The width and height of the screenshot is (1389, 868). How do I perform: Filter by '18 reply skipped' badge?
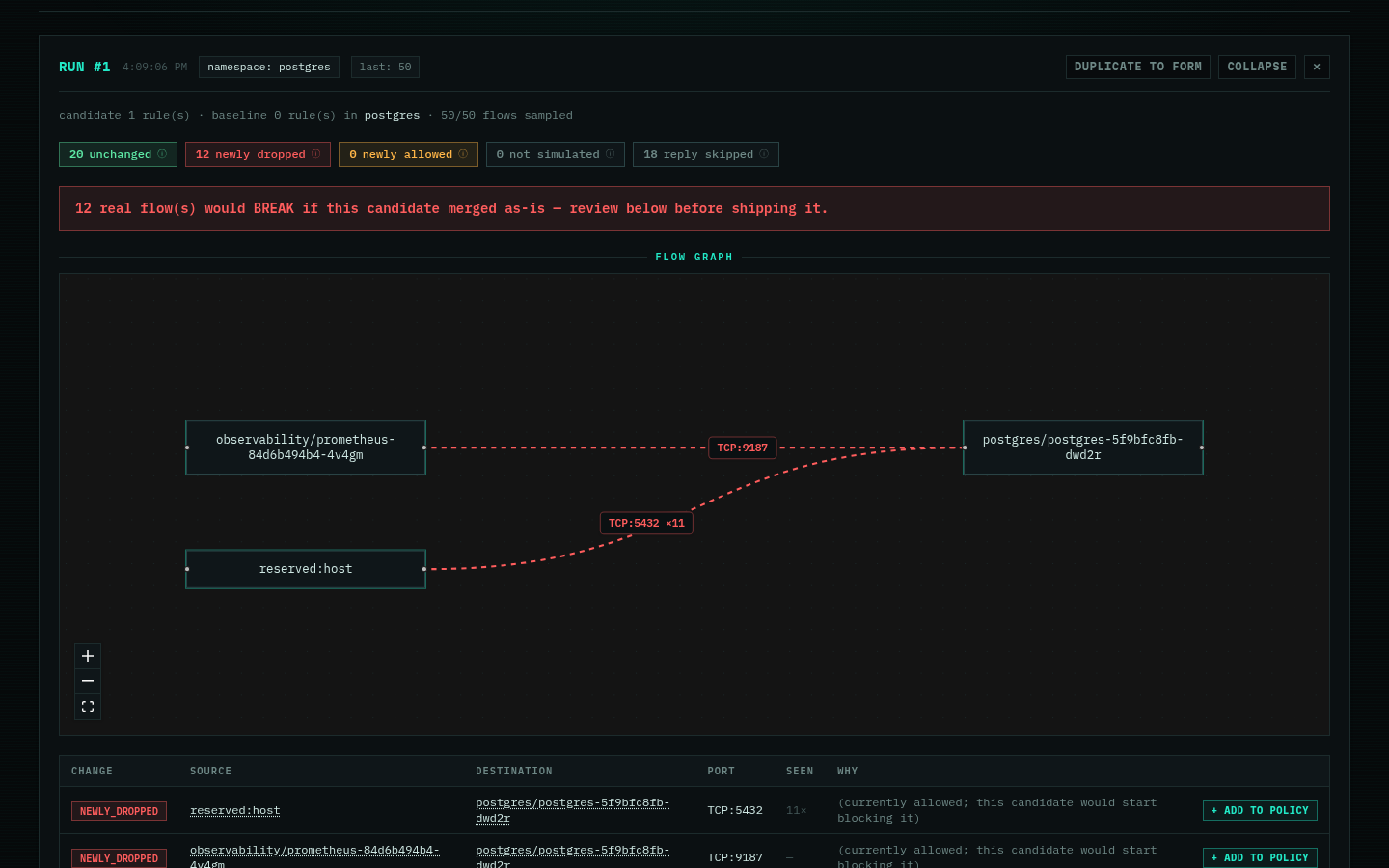[706, 154]
